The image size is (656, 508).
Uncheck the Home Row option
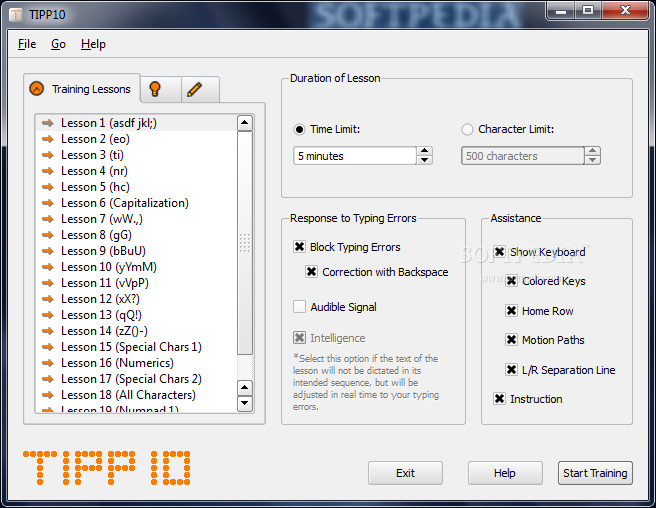point(511,311)
